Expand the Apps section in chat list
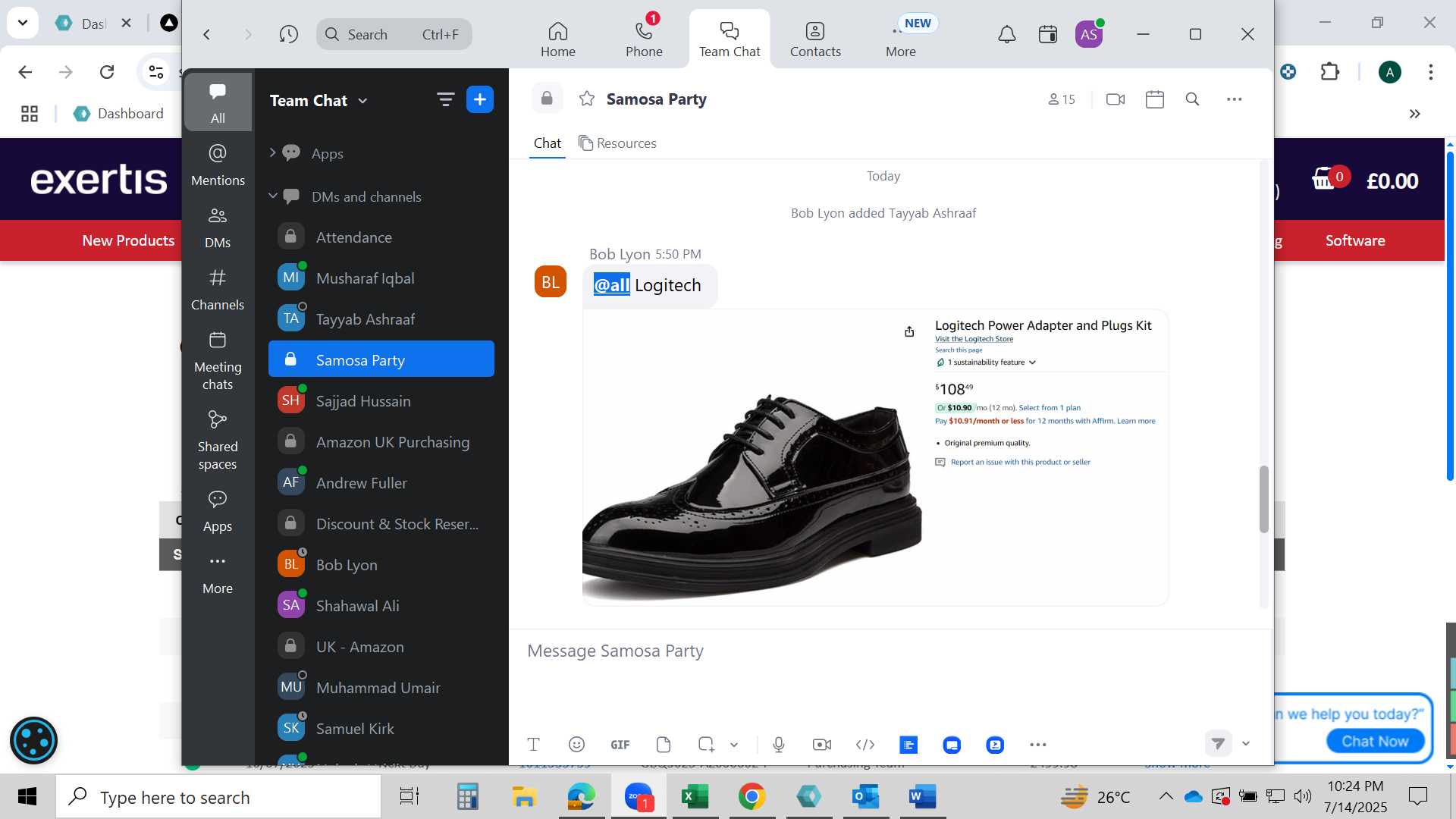Viewport: 1456px width, 819px height. 272,153
